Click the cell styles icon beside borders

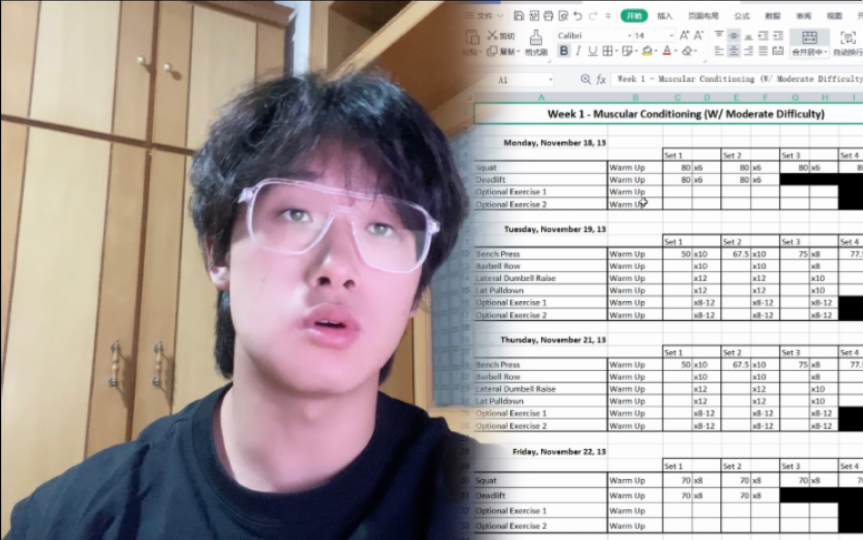click(626, 51)
